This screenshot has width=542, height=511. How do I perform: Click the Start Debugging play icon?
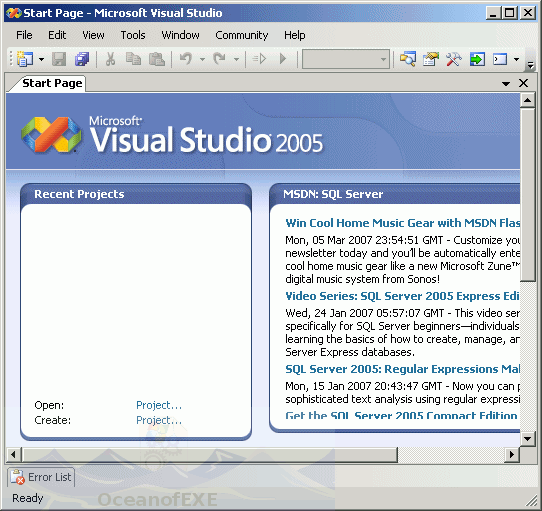coord(283,59)
